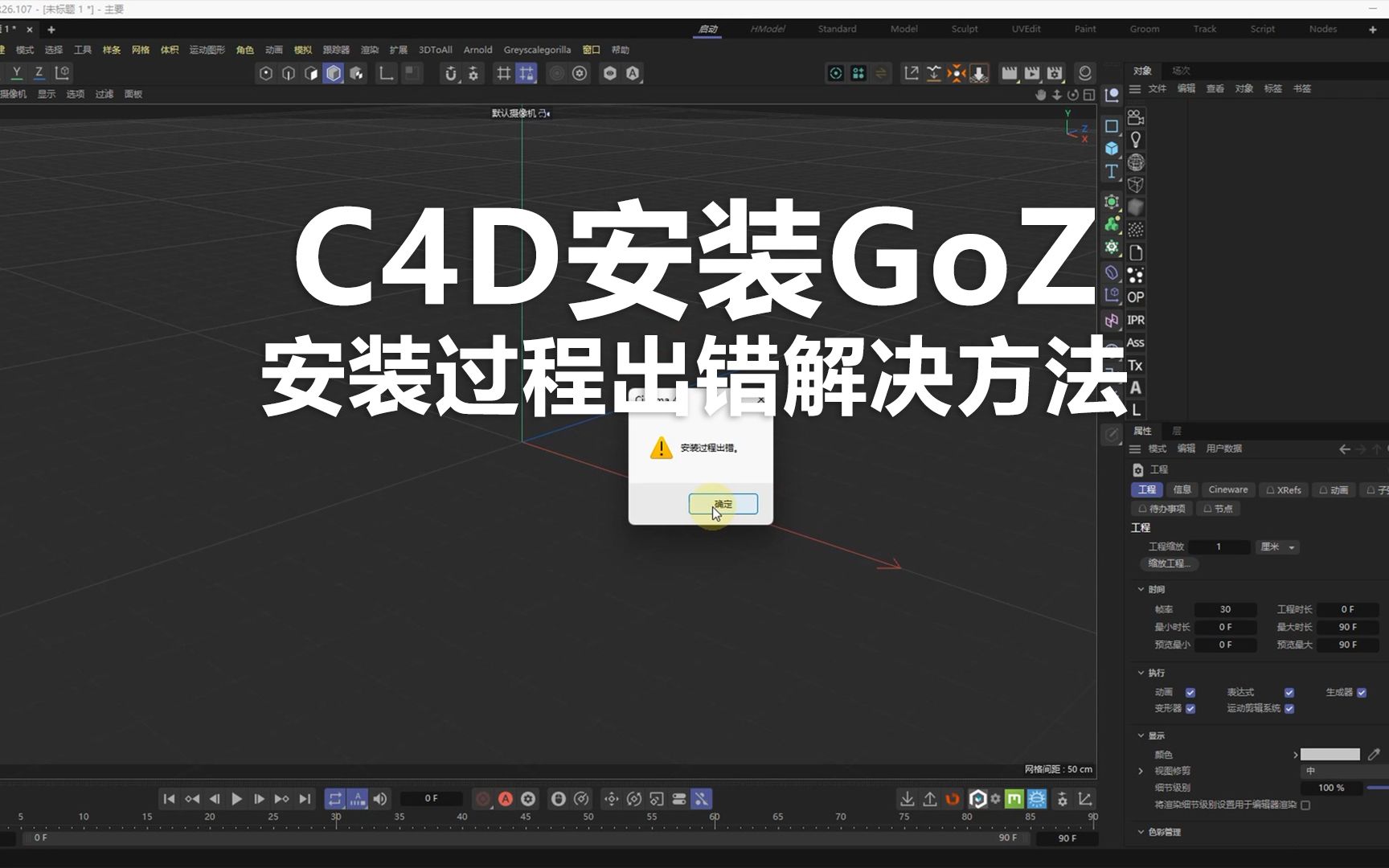Open Render Settings clapperboard gear icon
1389x868 pixels.
point(1055,74)
